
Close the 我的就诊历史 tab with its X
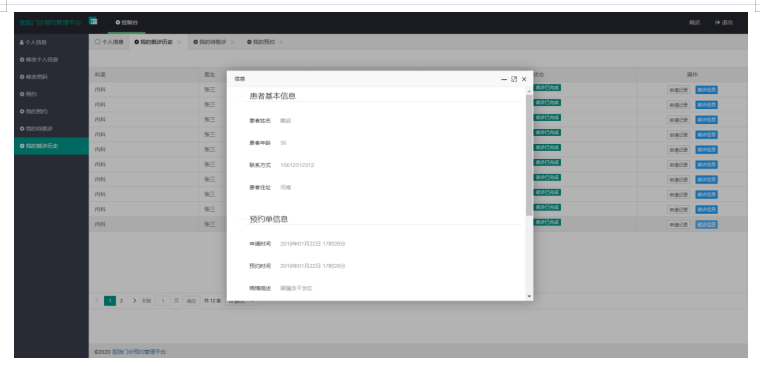click(x=179, y=42)
